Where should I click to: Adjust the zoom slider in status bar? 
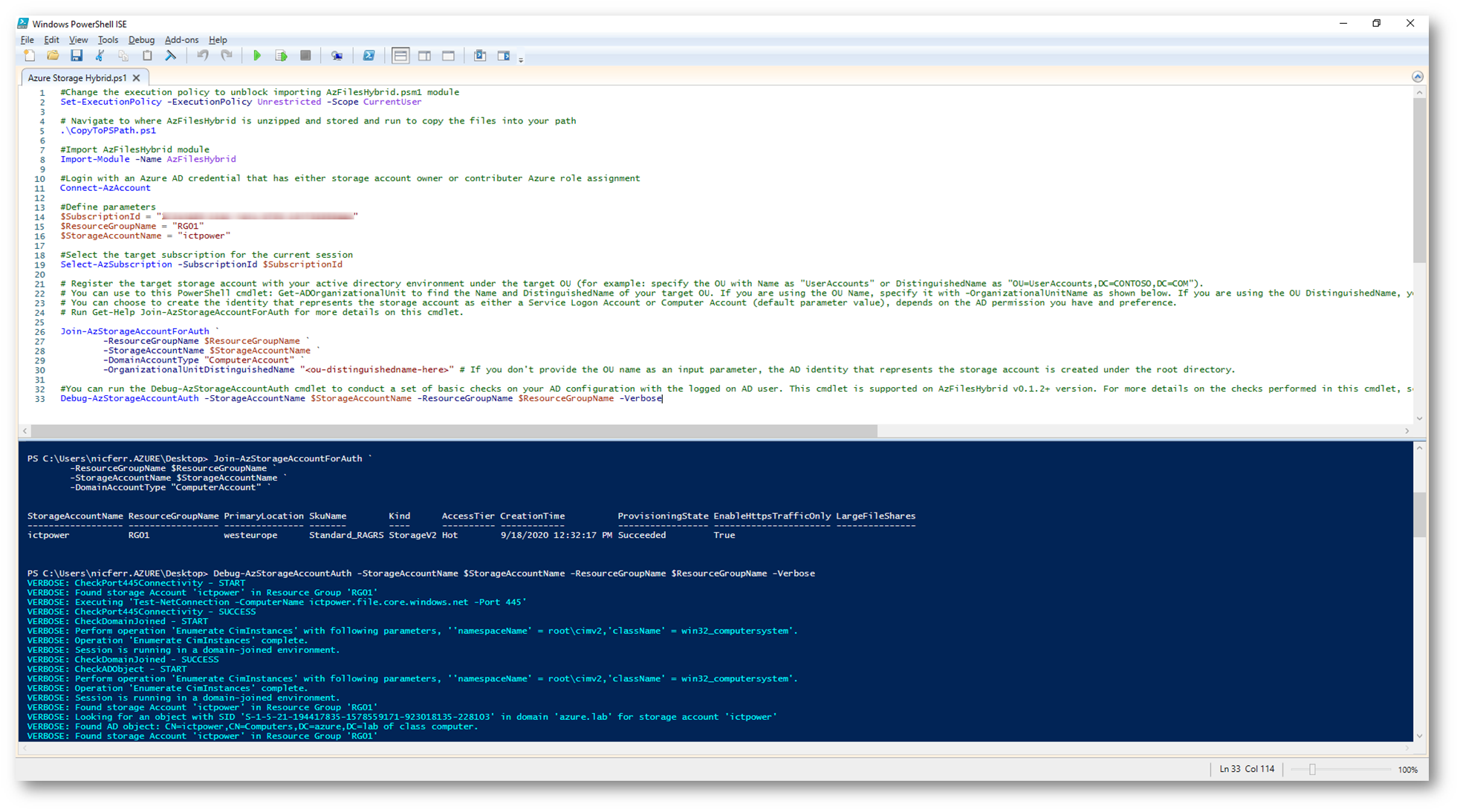point(1312,770)
